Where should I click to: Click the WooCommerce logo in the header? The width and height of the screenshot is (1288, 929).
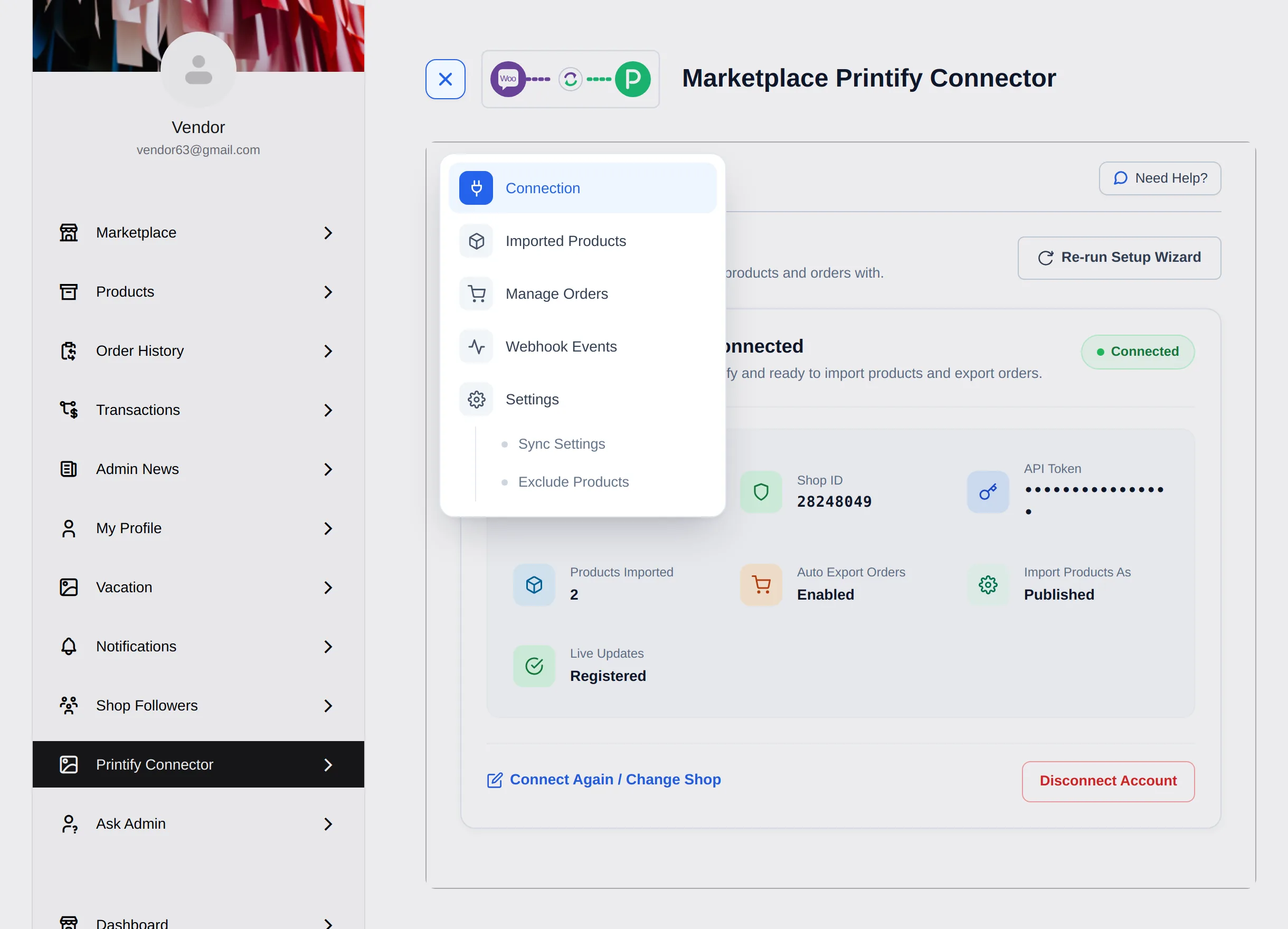click(508, 79)
